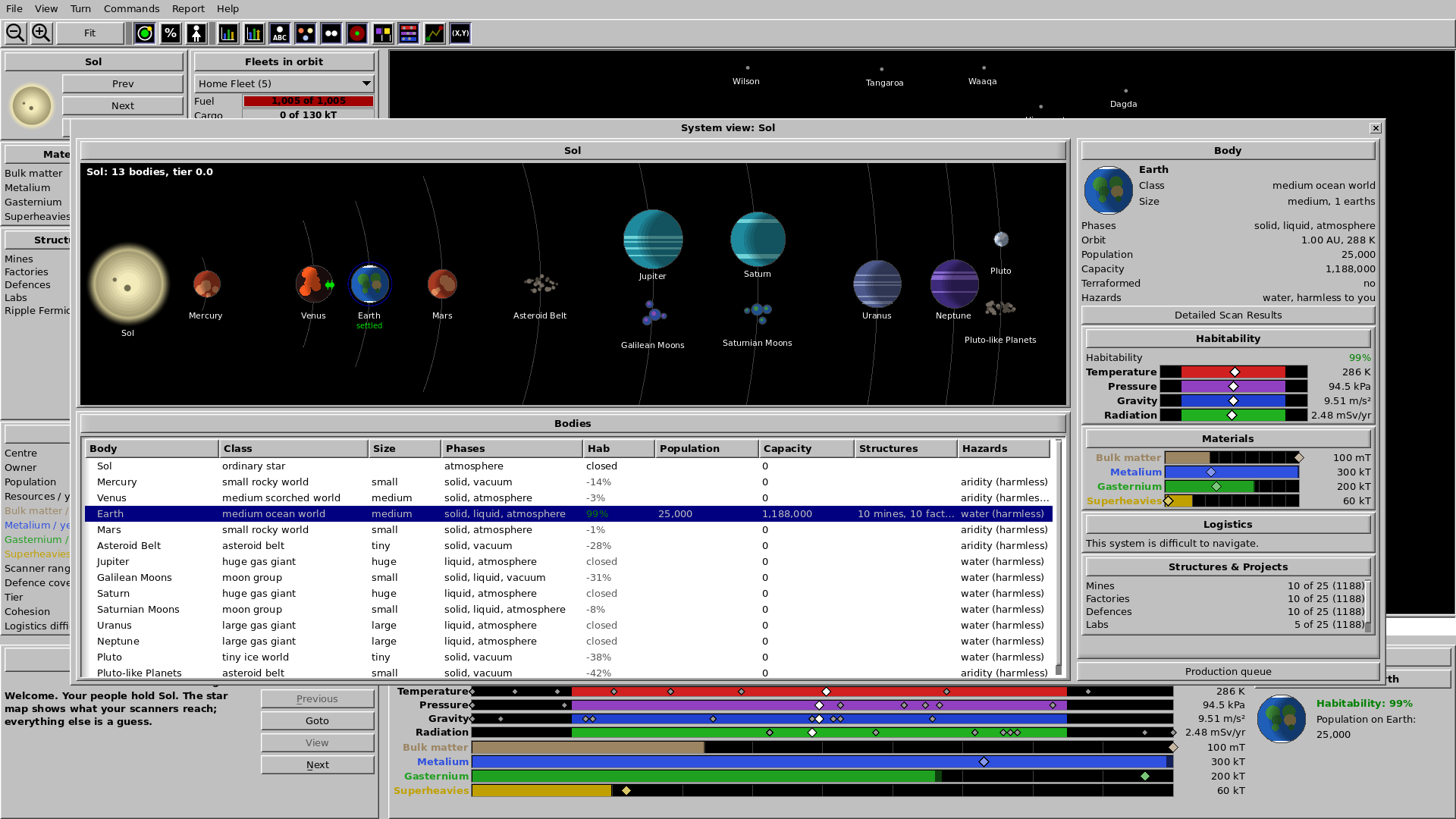
Task: Click the Next message button
Action: click(318, 765)
